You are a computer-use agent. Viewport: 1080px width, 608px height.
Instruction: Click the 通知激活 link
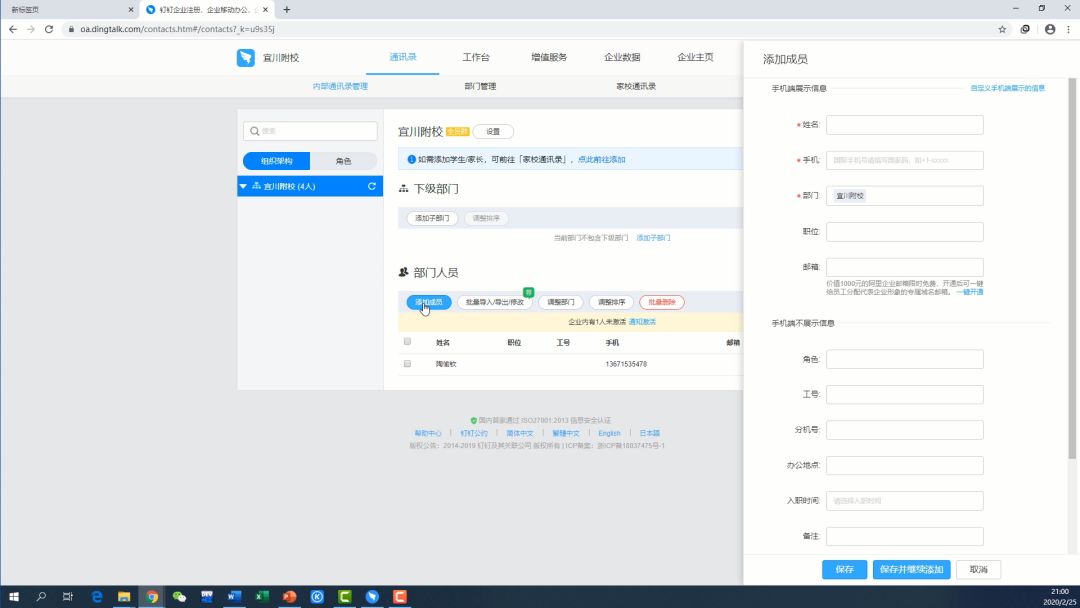pos(642,322)
